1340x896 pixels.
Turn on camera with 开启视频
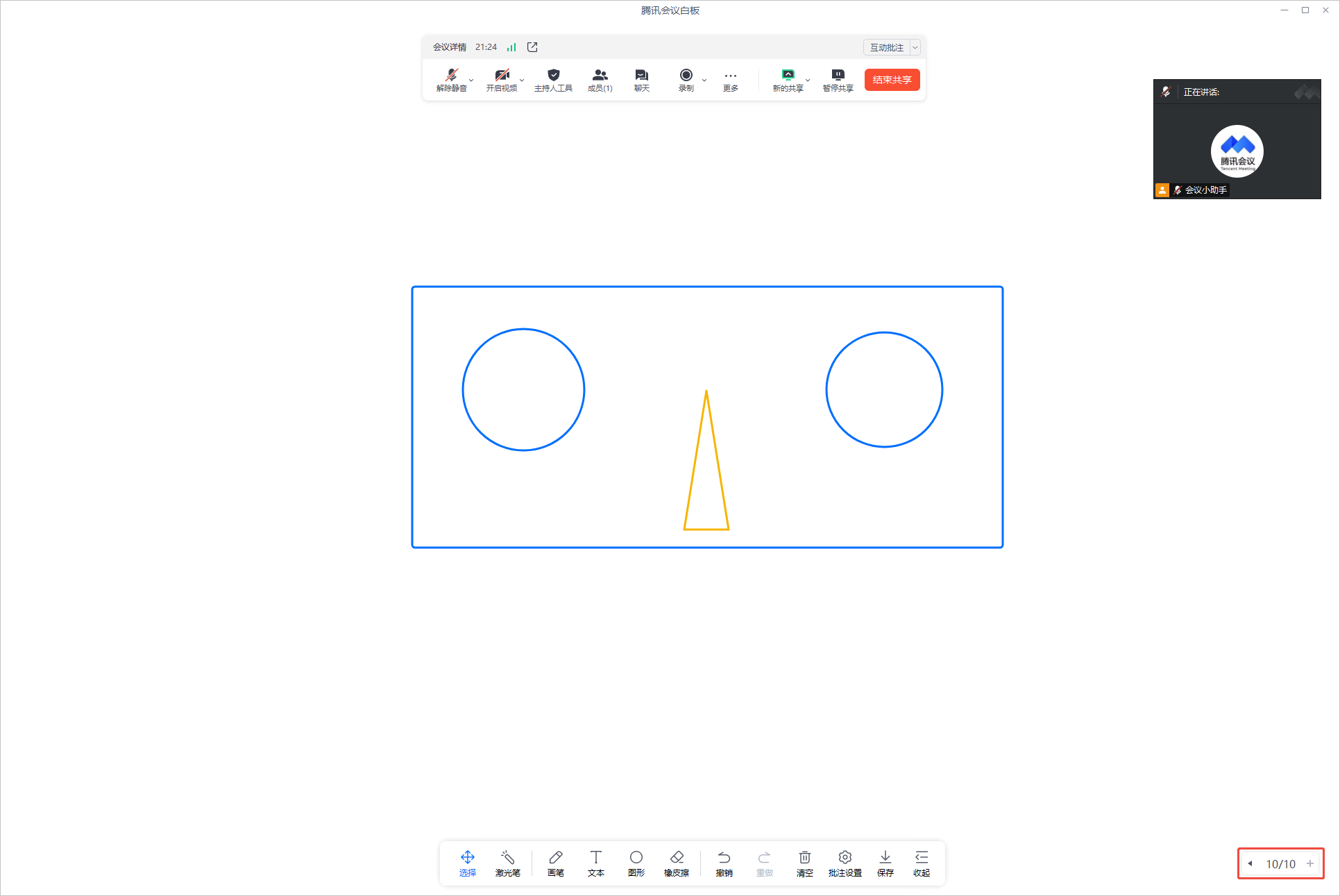click(501, 80)
